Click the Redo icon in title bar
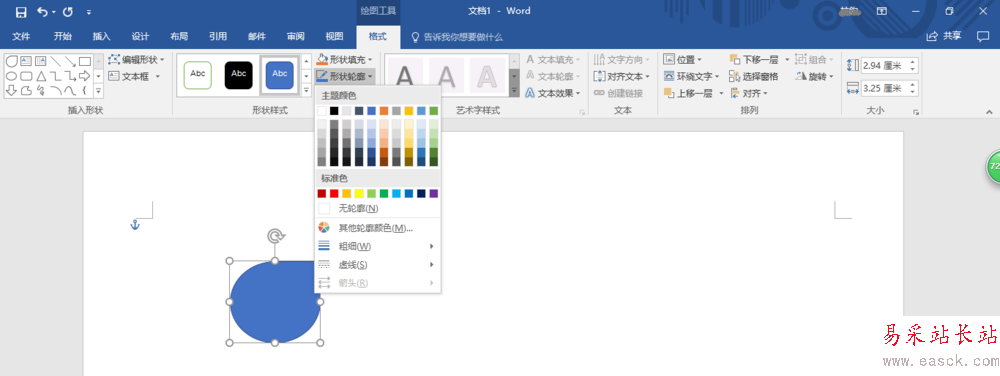This screenshot has width=1000, height=376. [x=68, y=11]
